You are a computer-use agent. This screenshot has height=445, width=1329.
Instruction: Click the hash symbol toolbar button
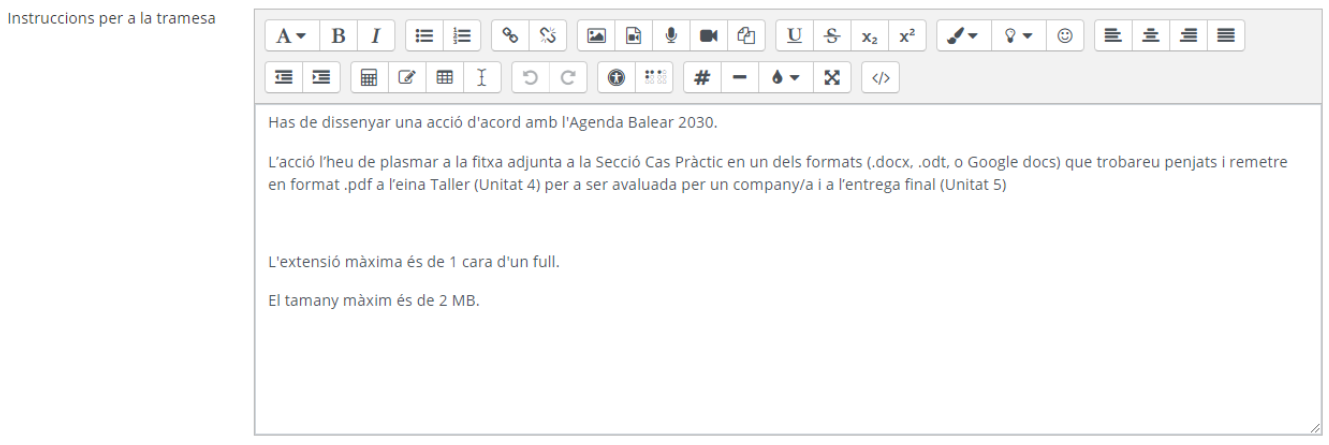point(703,76)
